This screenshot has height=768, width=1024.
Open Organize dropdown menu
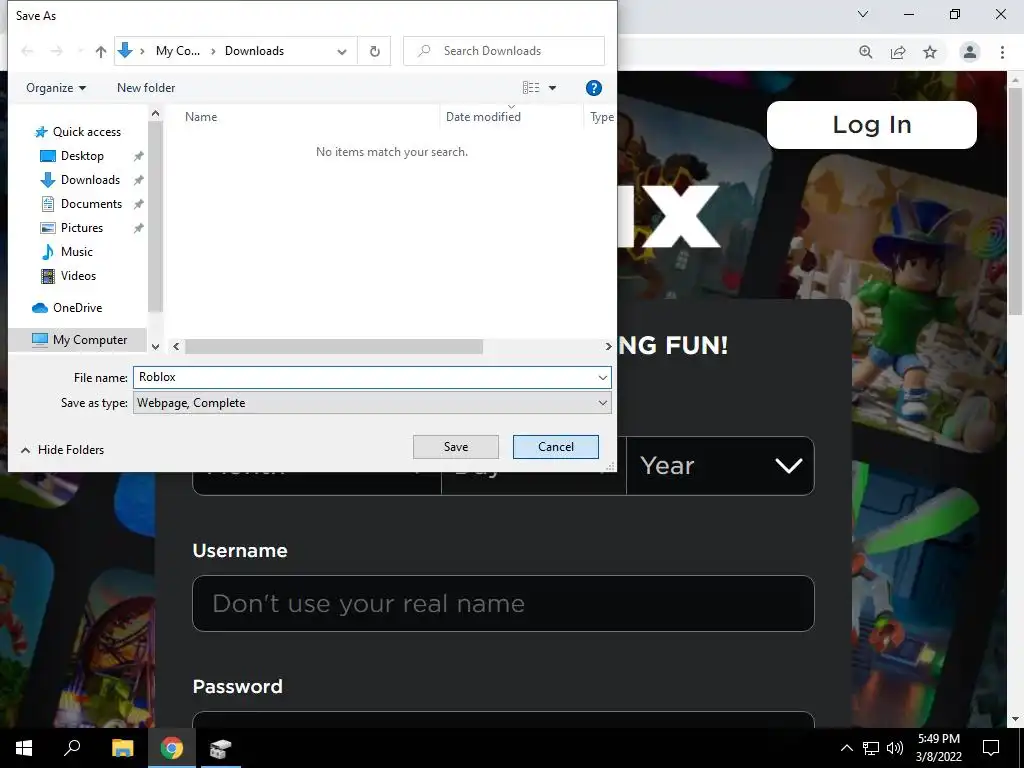click(x=56, y=88)
